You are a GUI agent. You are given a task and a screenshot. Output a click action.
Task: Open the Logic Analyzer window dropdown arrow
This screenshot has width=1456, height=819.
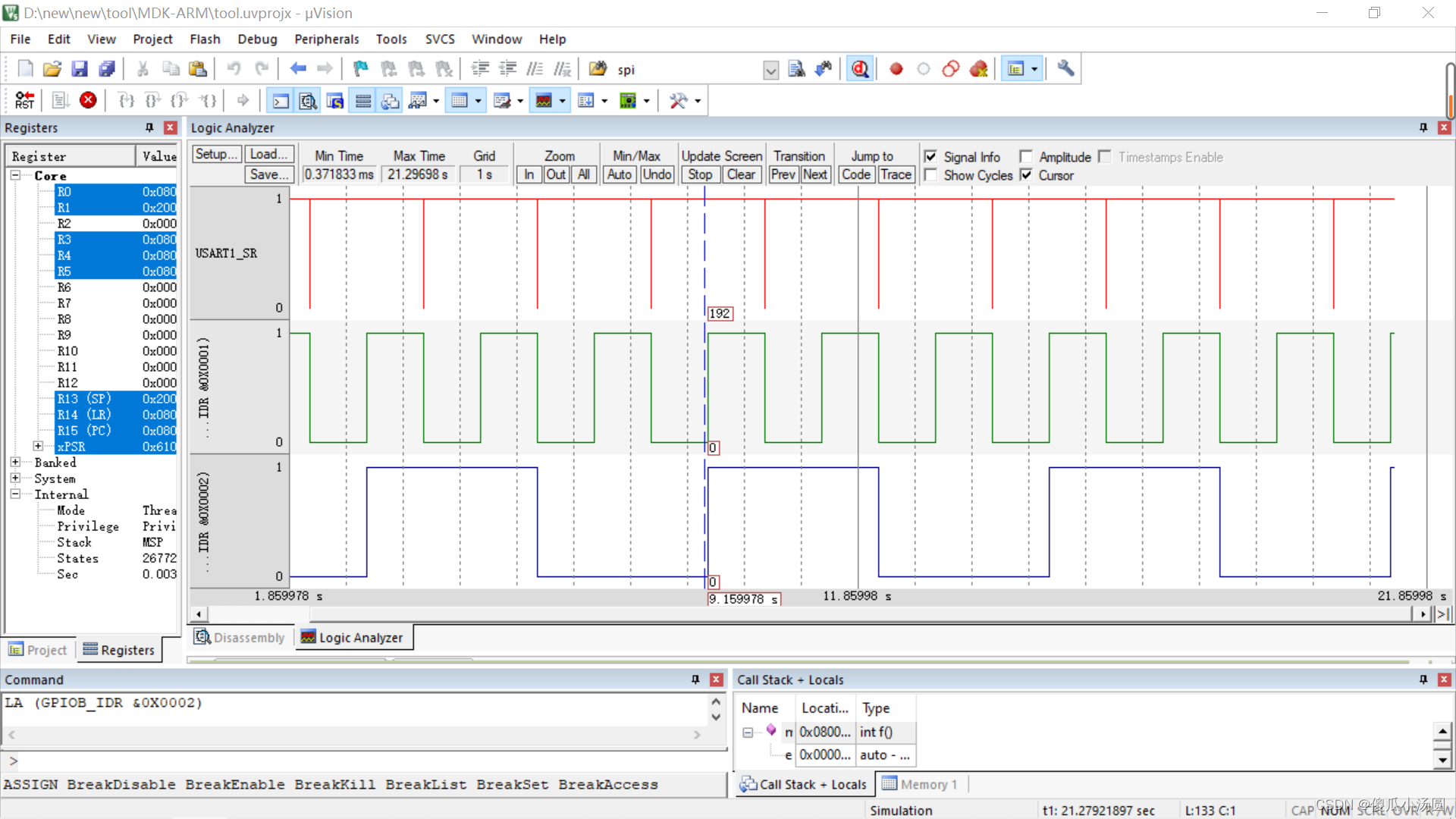click(562, 100)
